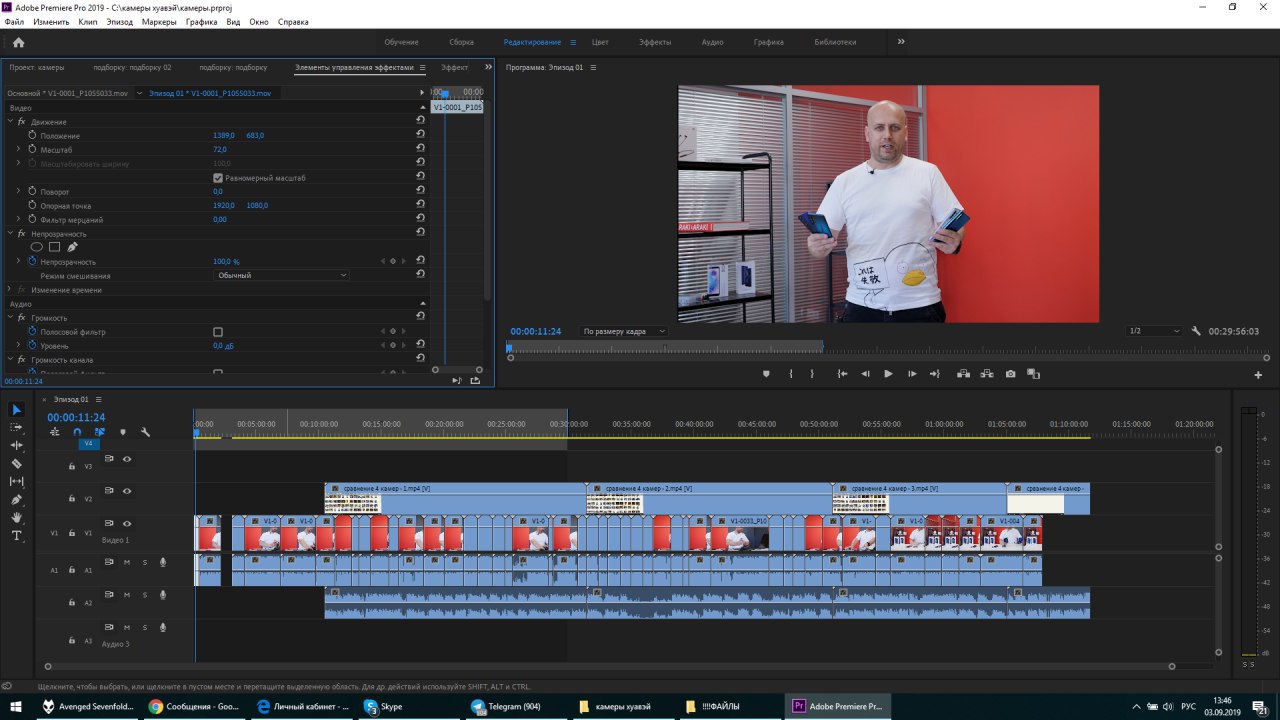This screenshot has width=1280, height=720.
Task: Click nest-sequence insert mode icon in timeline
Action: 54,432
